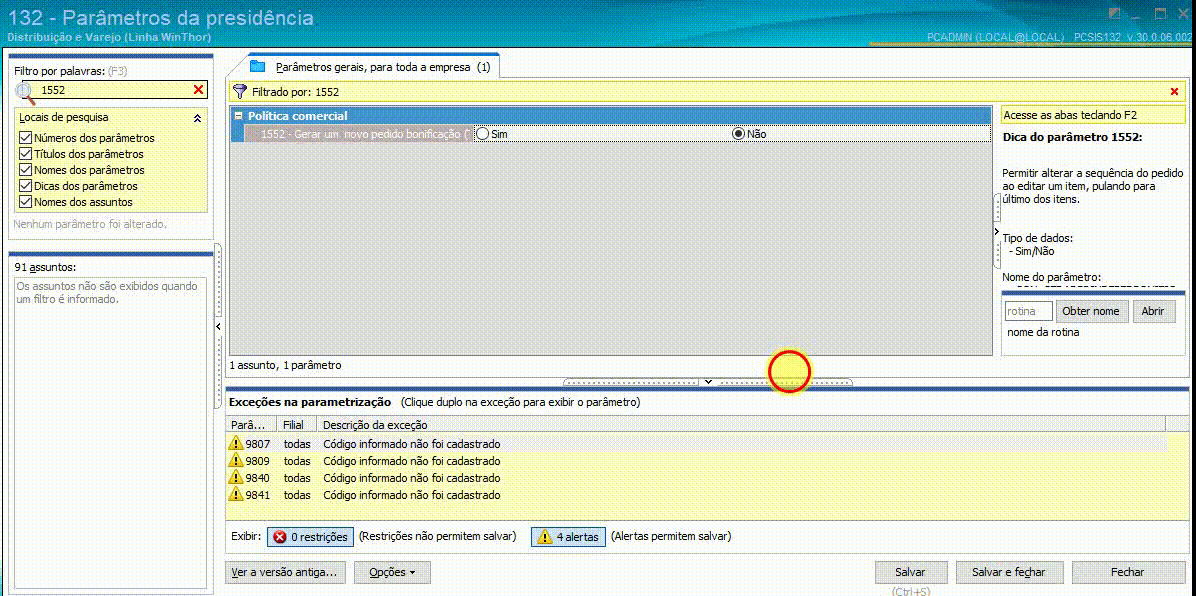This screenshot has width=1196, height=596.
Task: Click the Abrir button
Action: point(1153,311)
